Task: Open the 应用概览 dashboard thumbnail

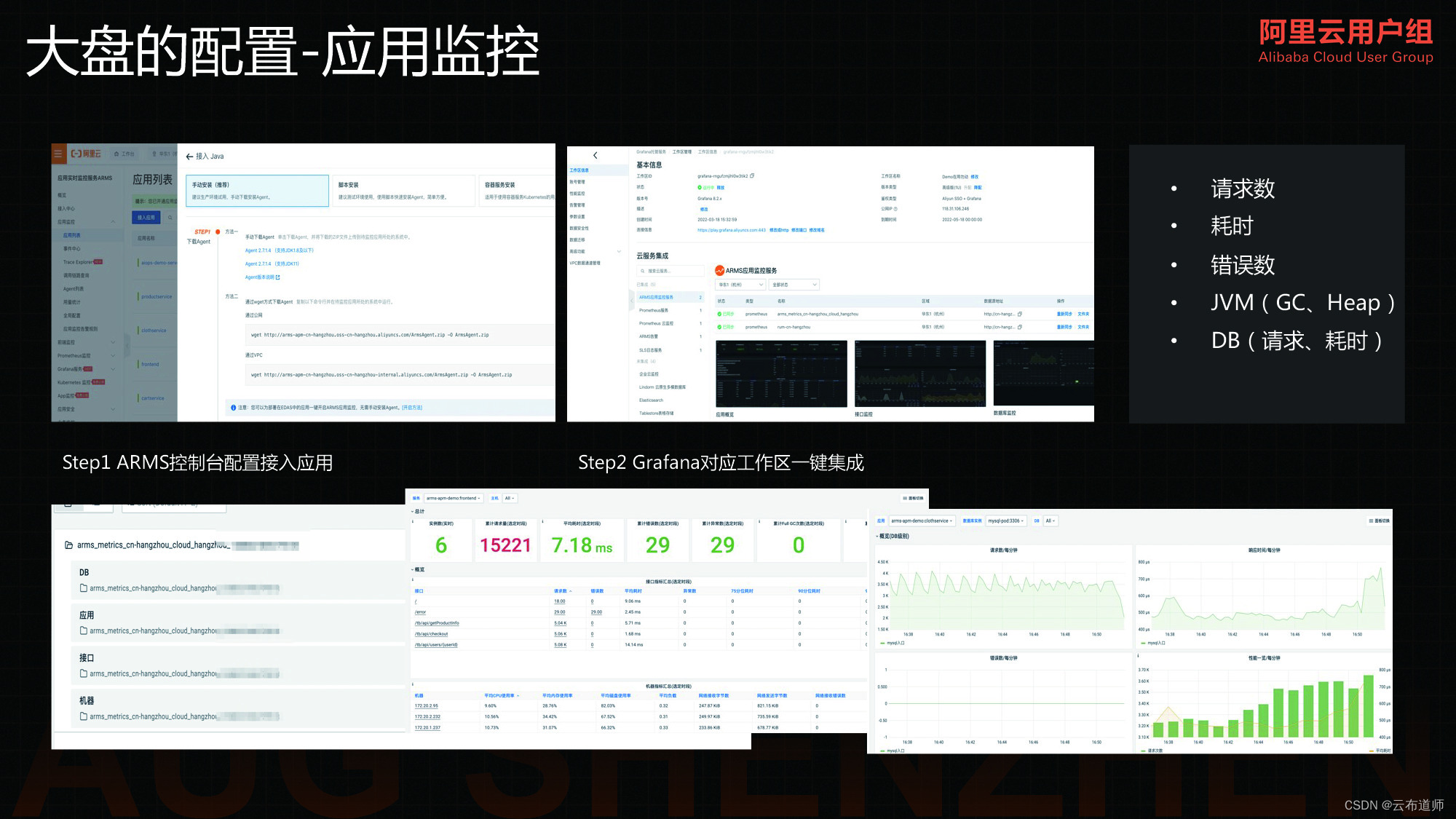Action: (781, 373)
